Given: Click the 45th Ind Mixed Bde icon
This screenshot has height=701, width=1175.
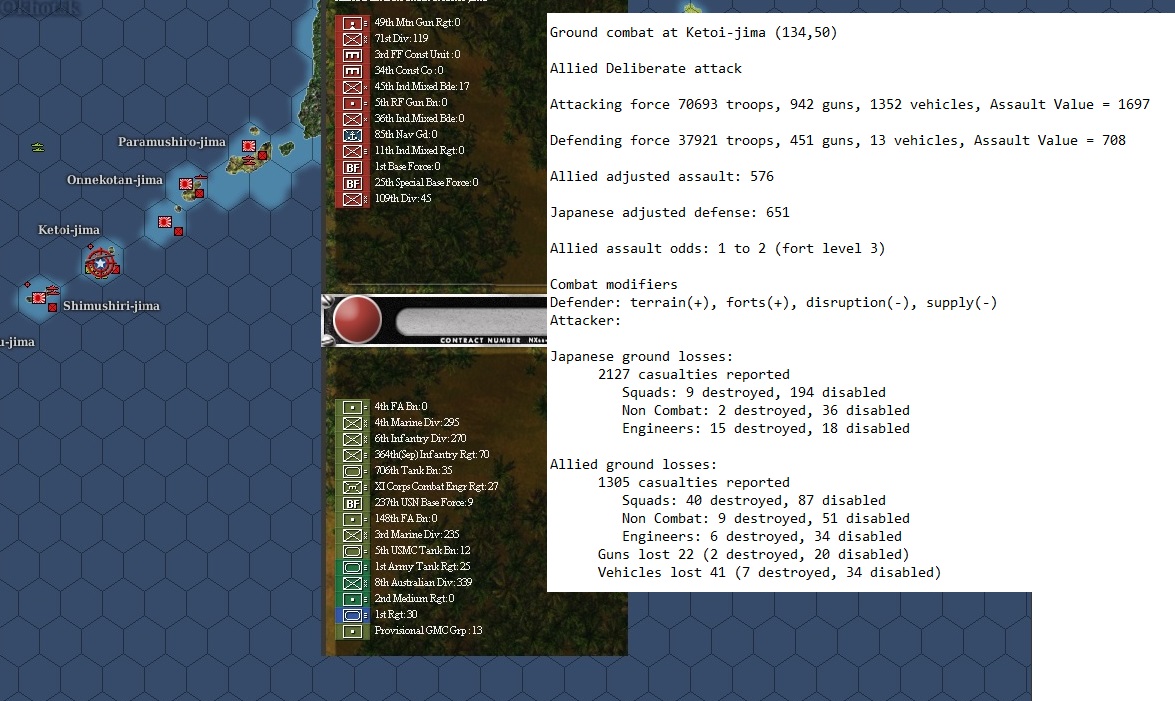Looking at the screenshot, I should point(352,87).
